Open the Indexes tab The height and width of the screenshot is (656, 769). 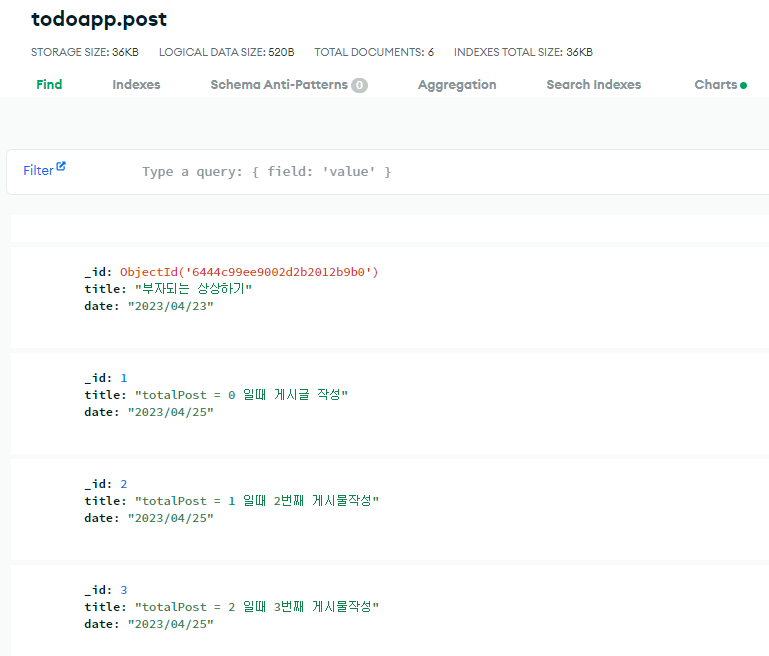[x=136, y=84]
